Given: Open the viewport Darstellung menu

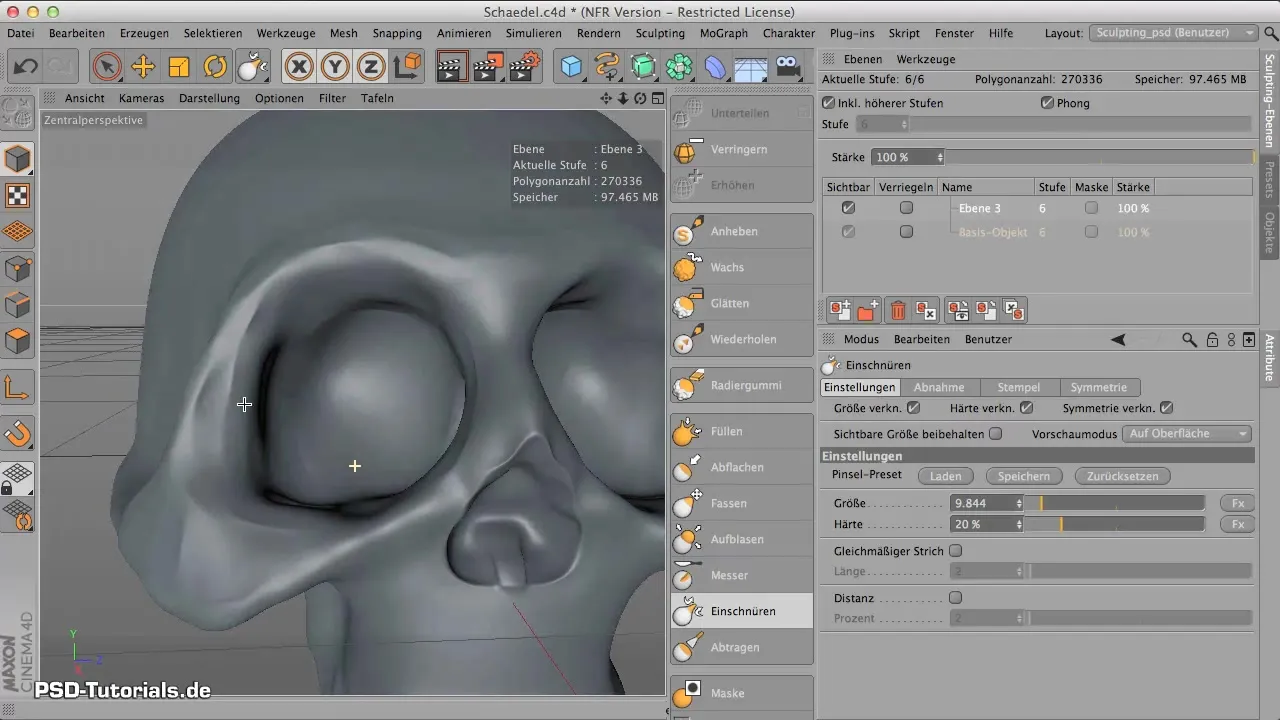Looking at the screenshot, I should click(209, 98).
